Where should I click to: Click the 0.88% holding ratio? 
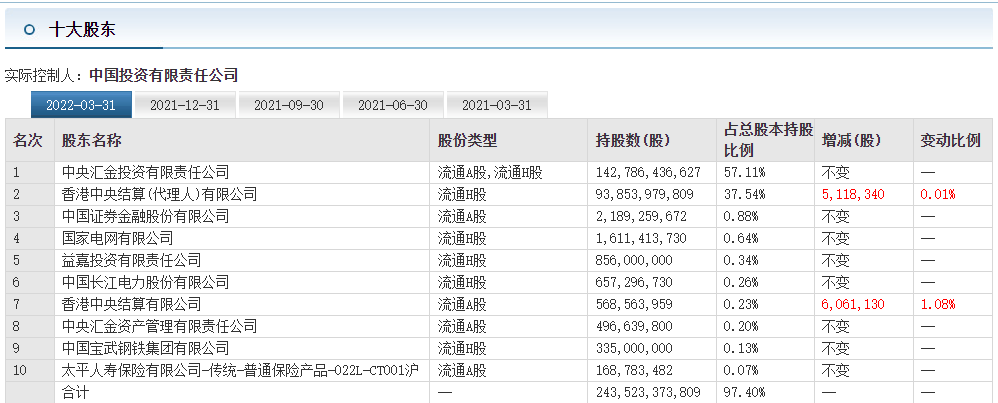[741, 216]
